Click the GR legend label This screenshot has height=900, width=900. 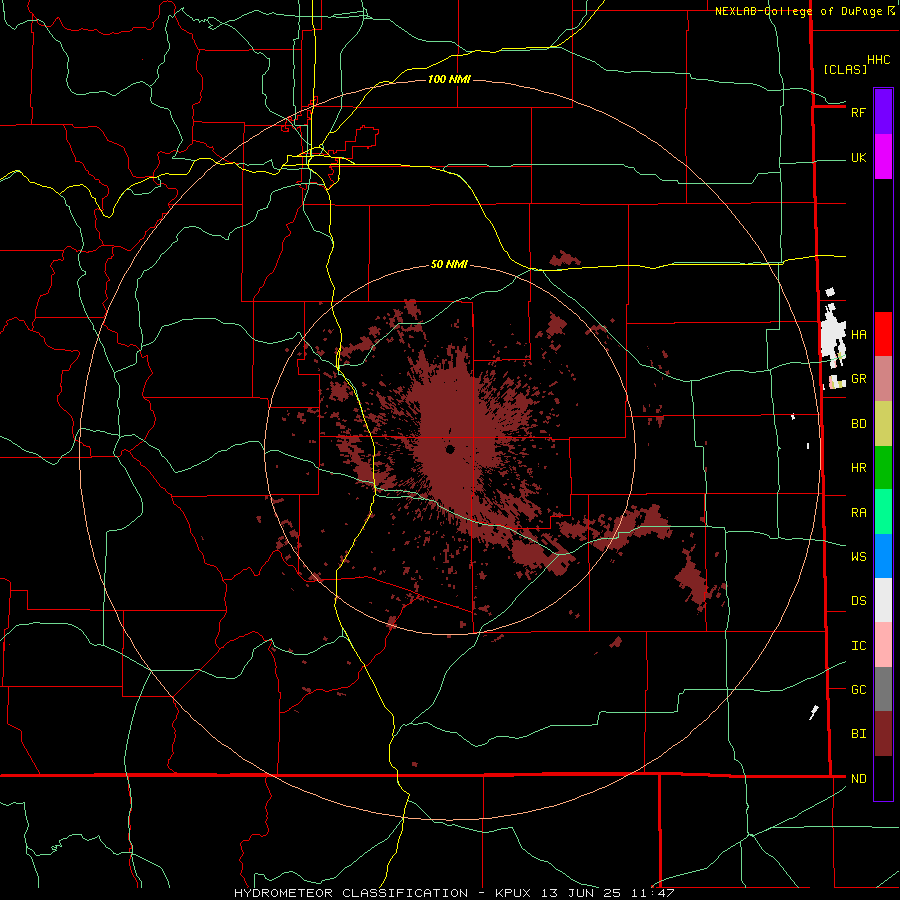tap(858, 379)
